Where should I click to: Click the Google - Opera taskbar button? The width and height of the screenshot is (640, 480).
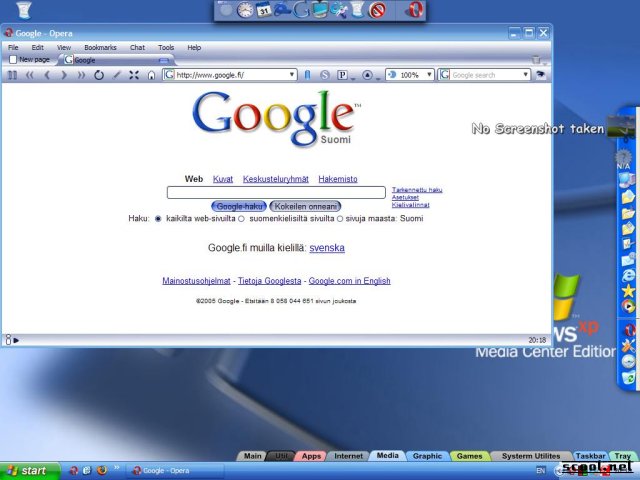pyautogui.click(x=174, y=471)
